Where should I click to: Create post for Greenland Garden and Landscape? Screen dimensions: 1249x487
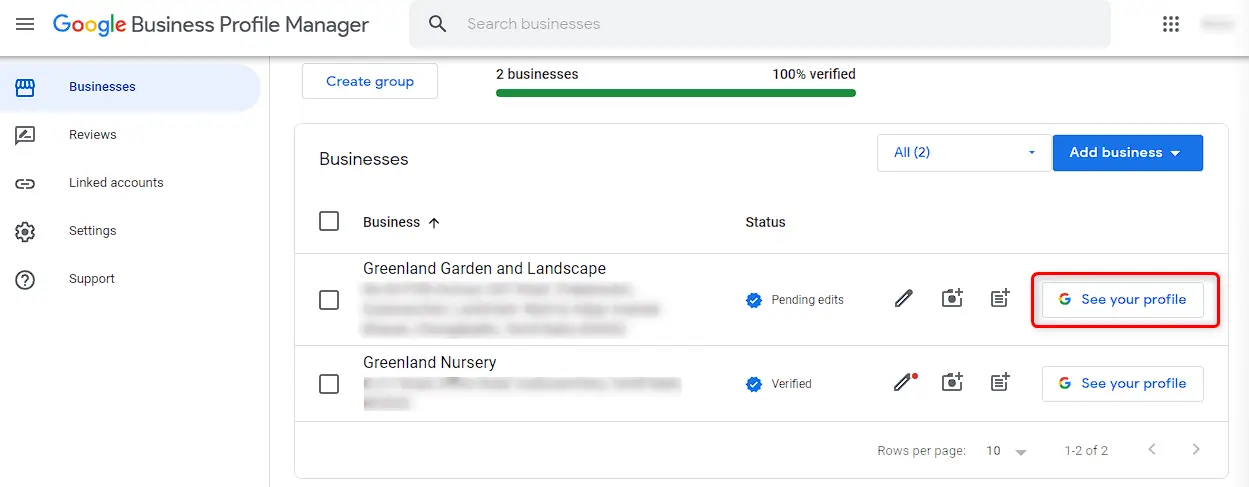tap(1000, 298)
